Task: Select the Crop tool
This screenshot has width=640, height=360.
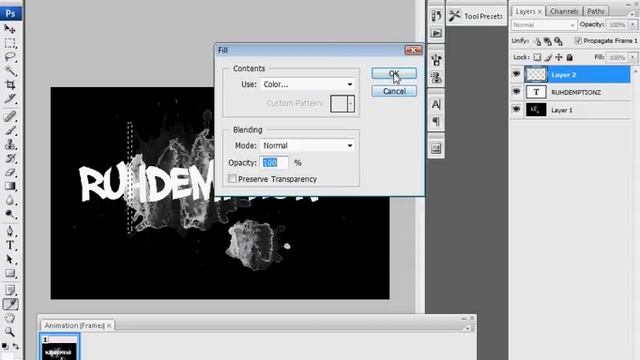Action: (x=10, y=84)
